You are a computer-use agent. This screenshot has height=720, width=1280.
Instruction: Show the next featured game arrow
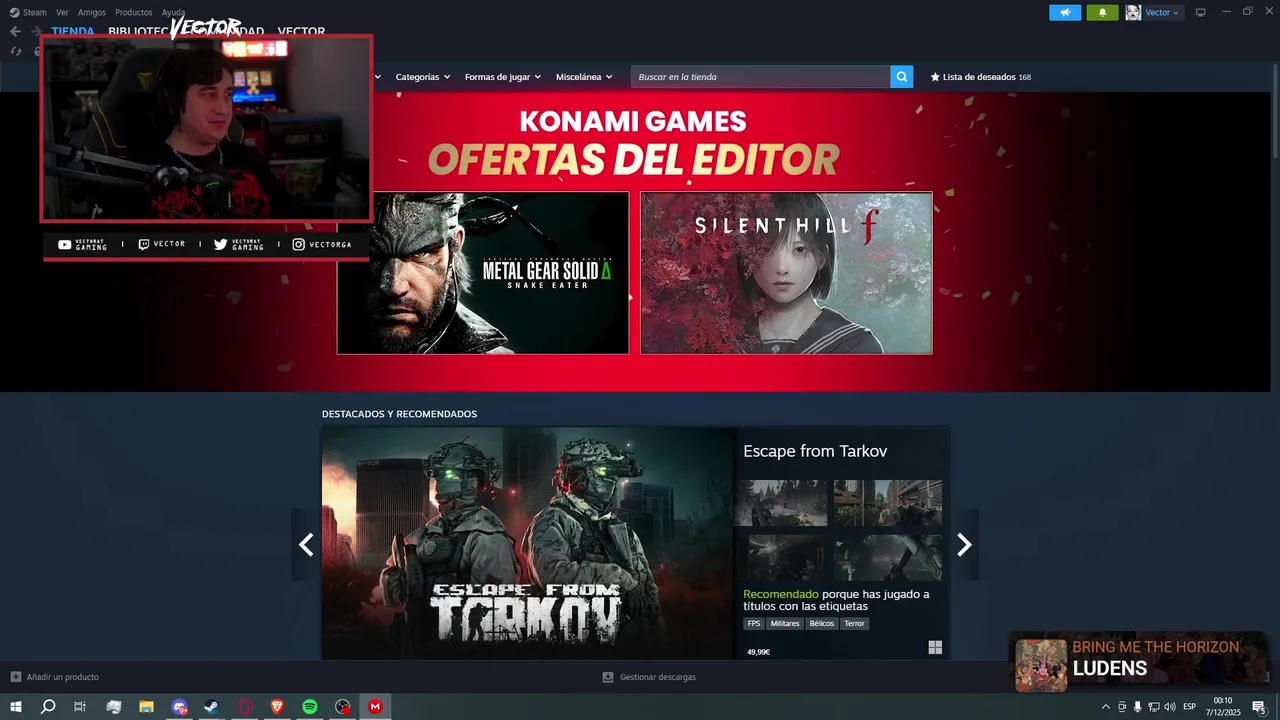964,545
